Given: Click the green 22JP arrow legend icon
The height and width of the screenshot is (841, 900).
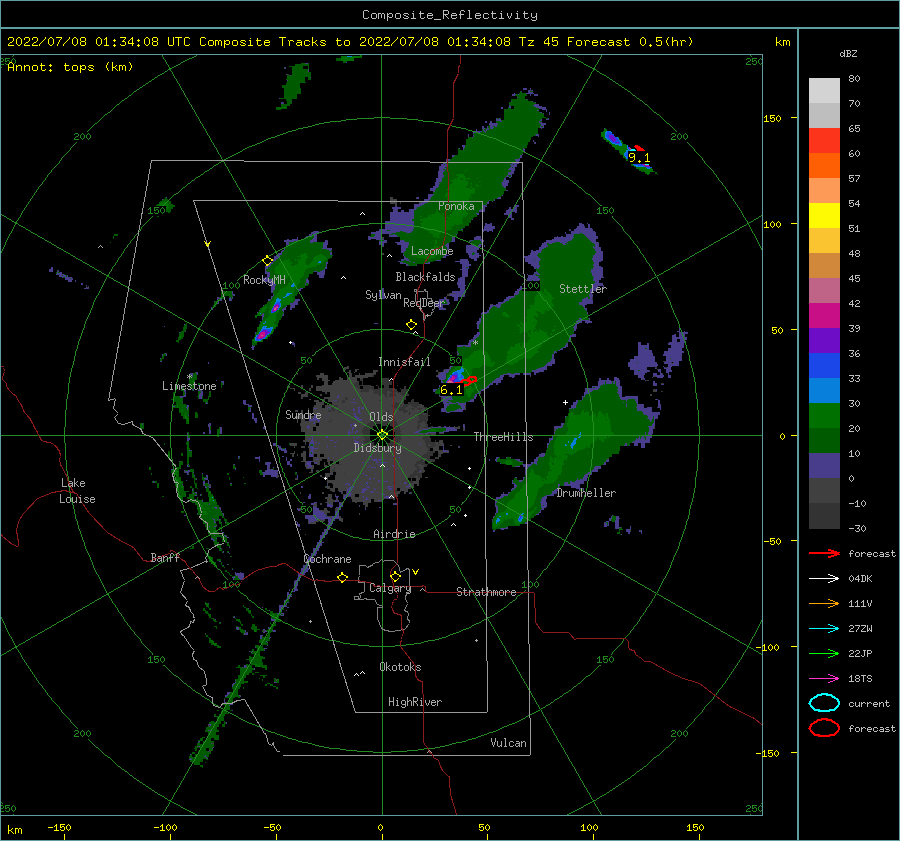Looking at the screenshot, I should coord(824,653).
